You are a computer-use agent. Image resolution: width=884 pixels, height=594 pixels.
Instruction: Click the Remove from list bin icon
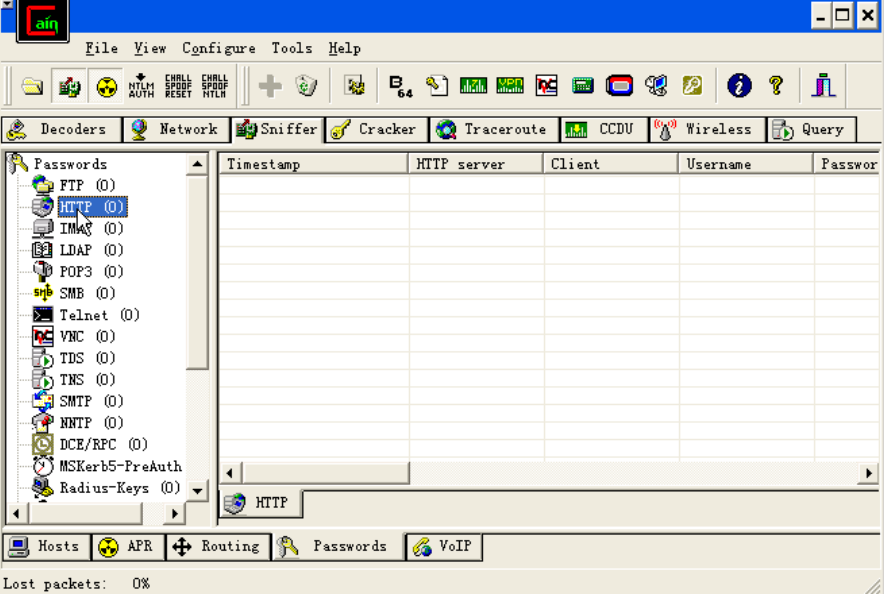(x=306, y=86)
